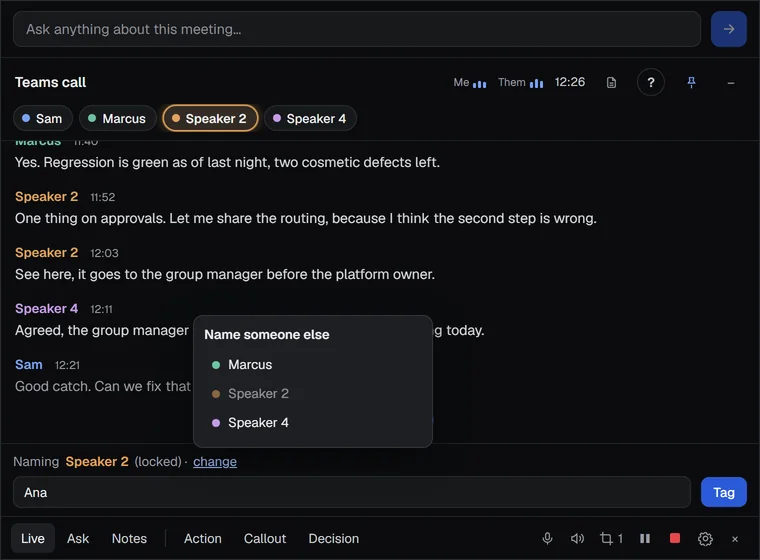This screenshot has height=560, width=760.
Task: Minimize the Teams call panel
Action: [x=730, y=83]
